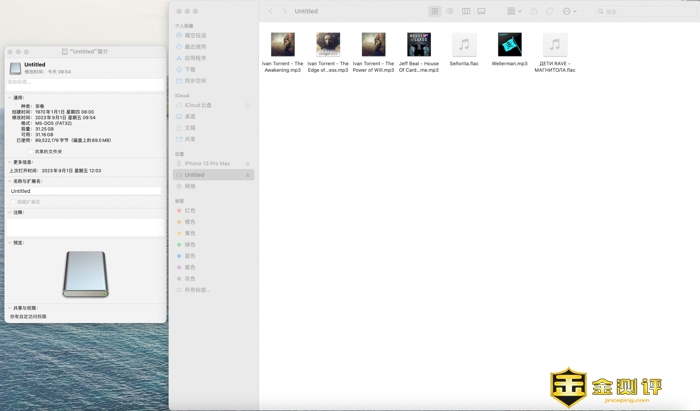Select the Wellerman.mp3 file thumbnail
Screen dimensions: 700x411
pos(509,44)
